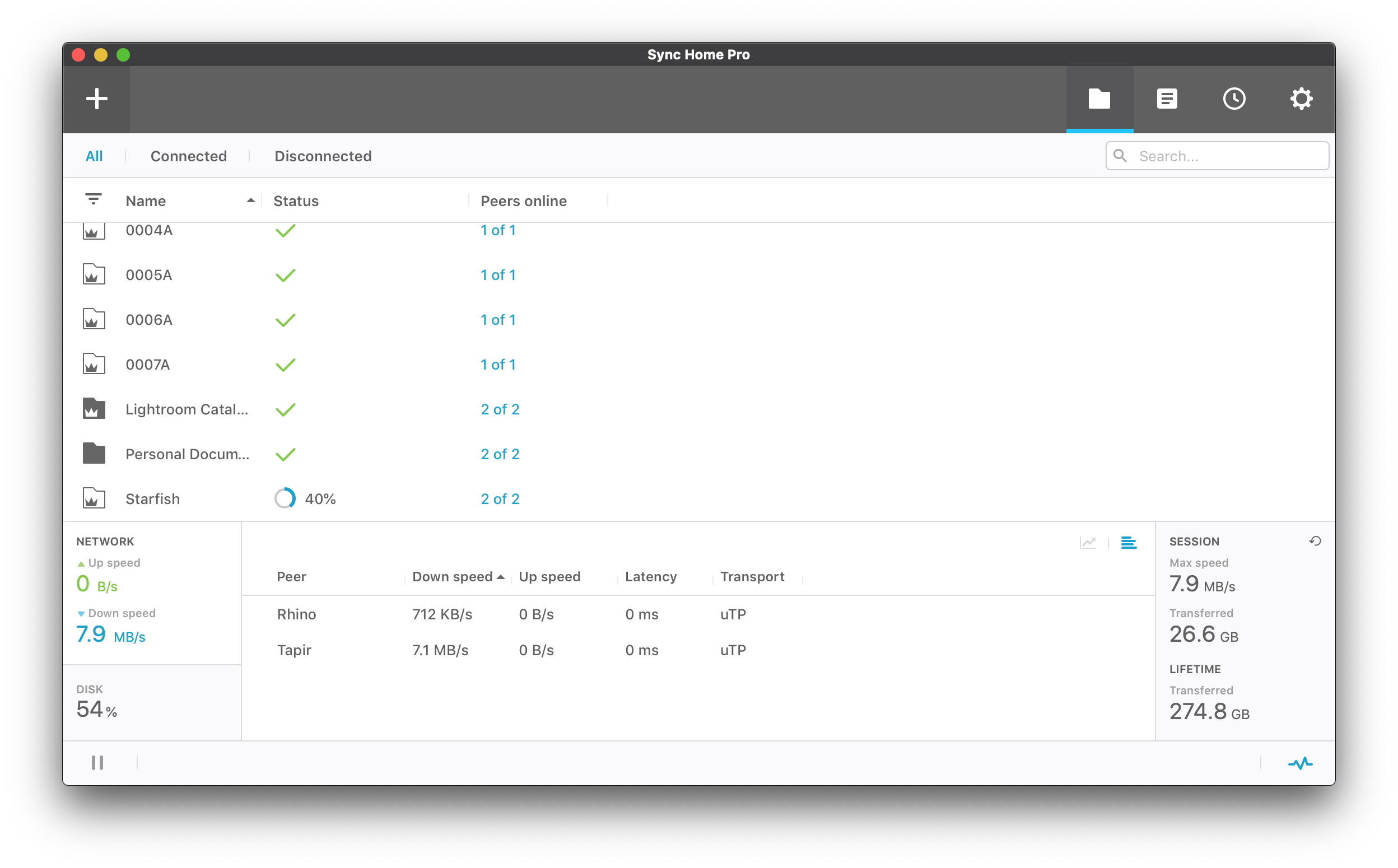Open 2 of 2 peers link for Starfish

pos(500,500)
